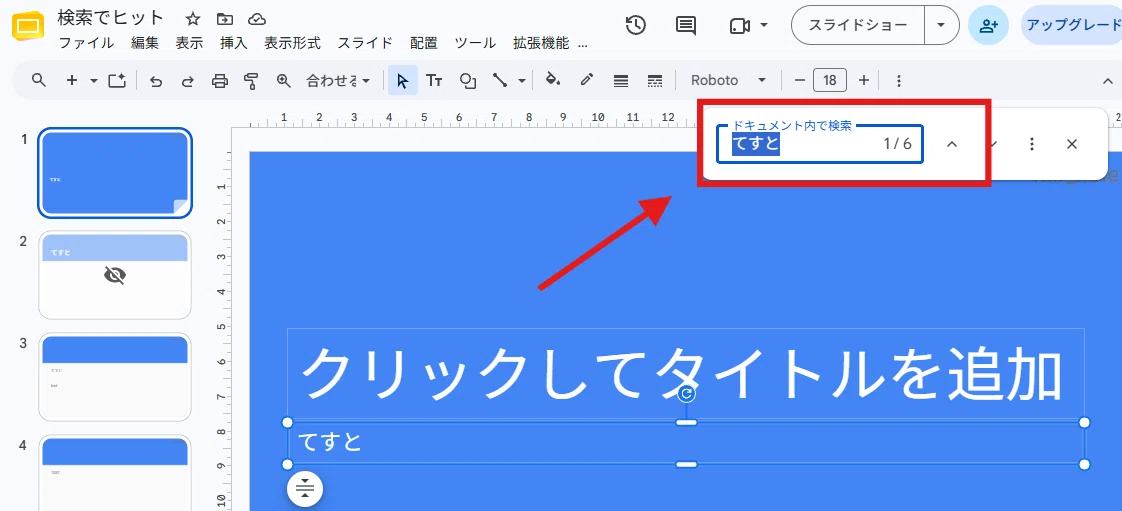Star the presentation 検索でヒット
1122x511 pixels.
coord(192,19)
